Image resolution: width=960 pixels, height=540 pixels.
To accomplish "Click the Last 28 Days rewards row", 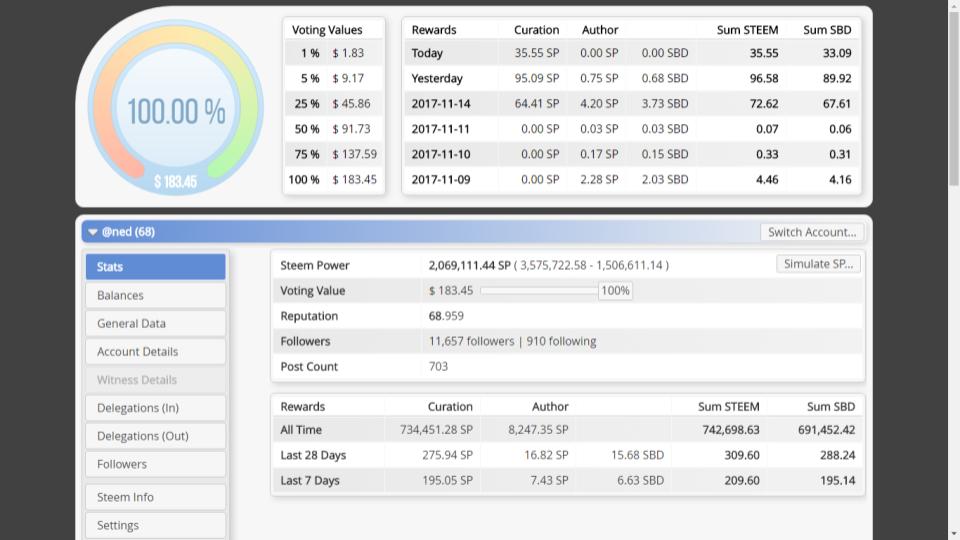I will [568, 455].
